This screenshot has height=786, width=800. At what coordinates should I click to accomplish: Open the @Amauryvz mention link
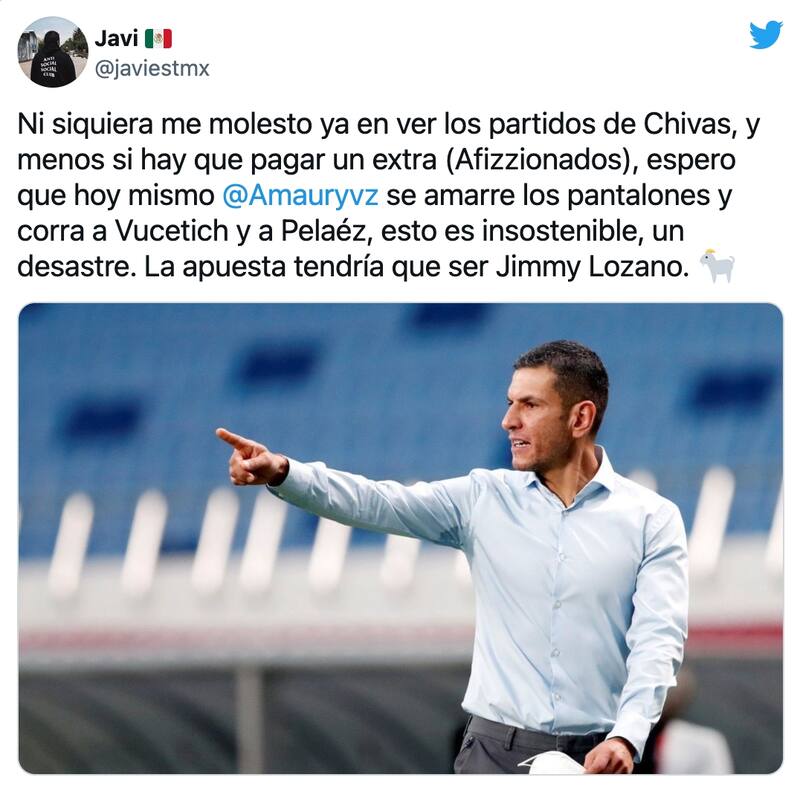click(301, 195)
